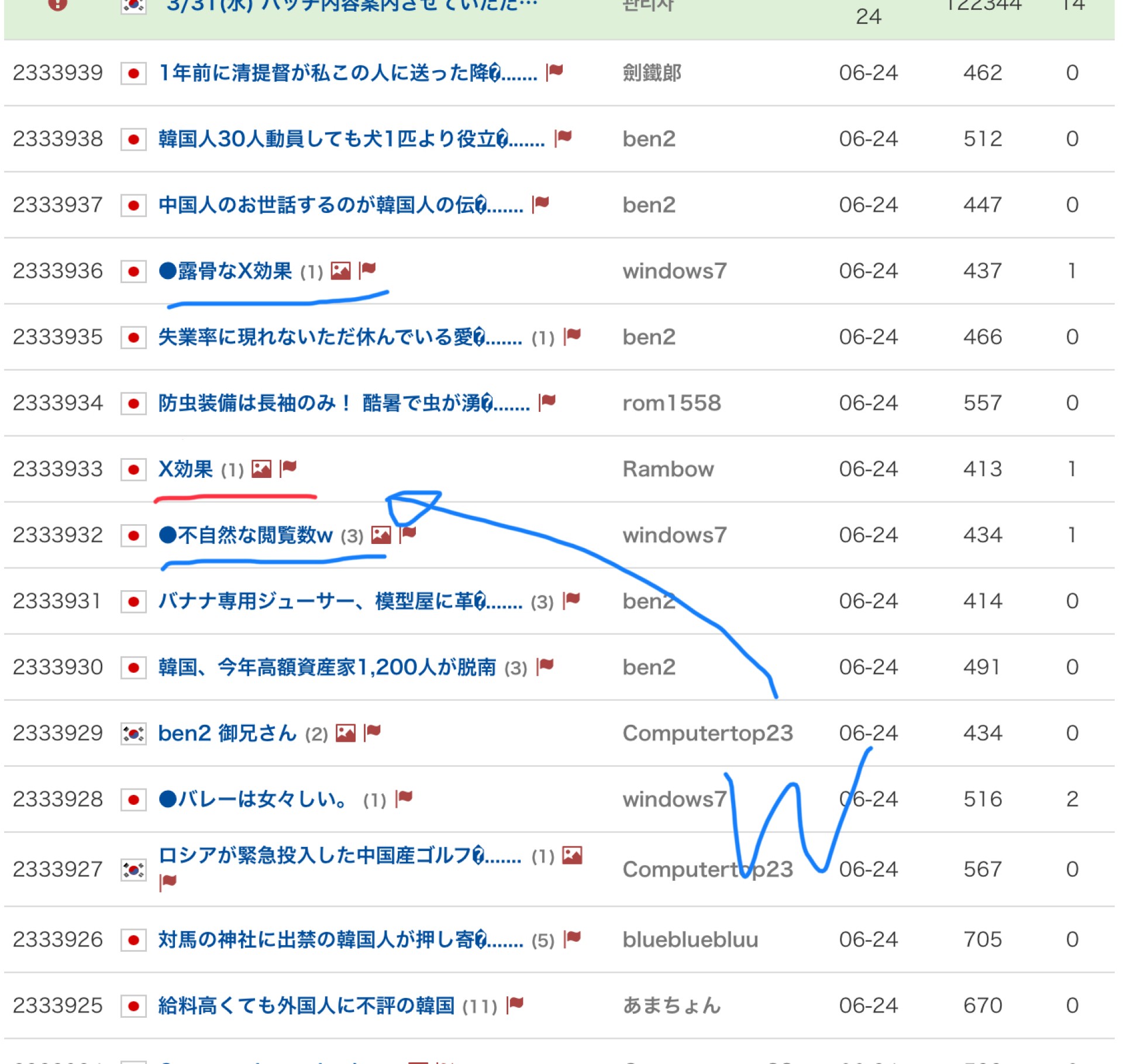Click report flag on post 2333930

545,667
